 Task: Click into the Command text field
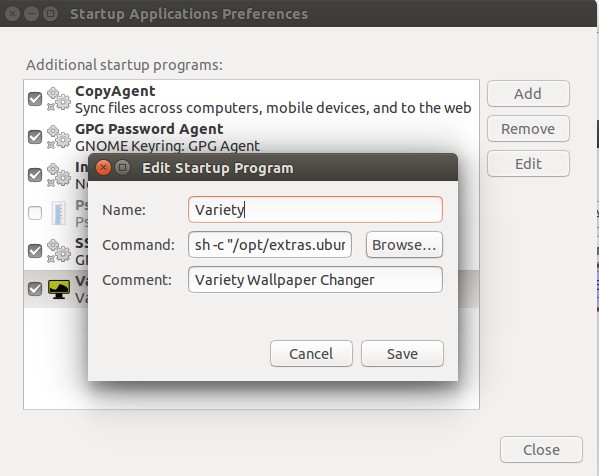[x=270, y=244]
